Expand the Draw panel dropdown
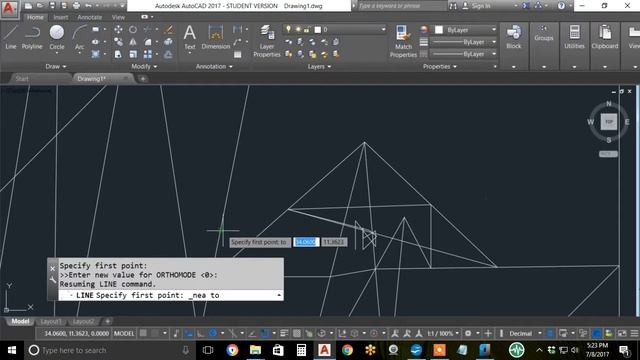The height and width of the screenshot is (360, 640). point(56,67)
